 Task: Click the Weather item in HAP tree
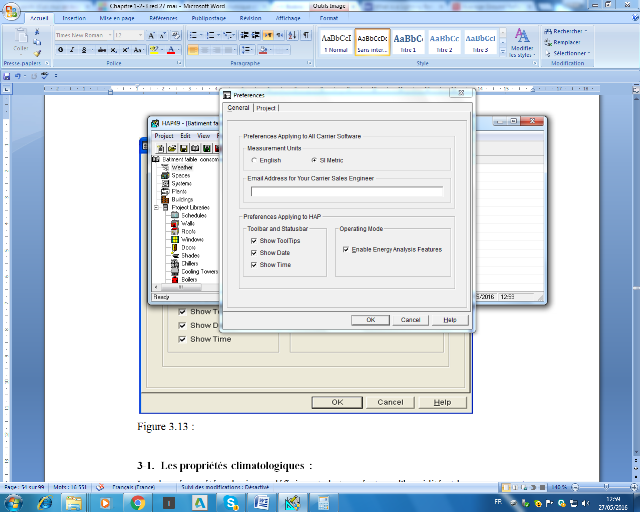(182, 167)
